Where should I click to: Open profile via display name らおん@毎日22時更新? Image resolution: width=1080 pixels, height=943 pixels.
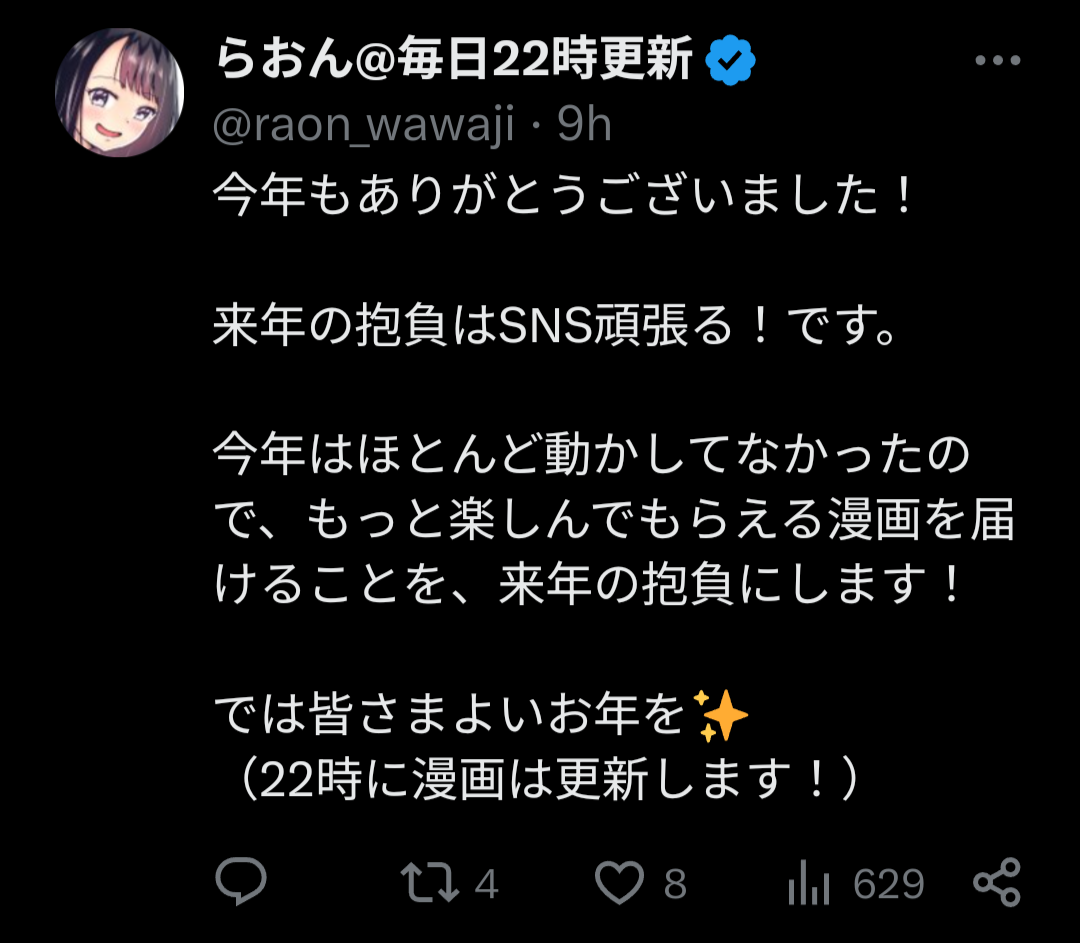(x=454, y=59)
